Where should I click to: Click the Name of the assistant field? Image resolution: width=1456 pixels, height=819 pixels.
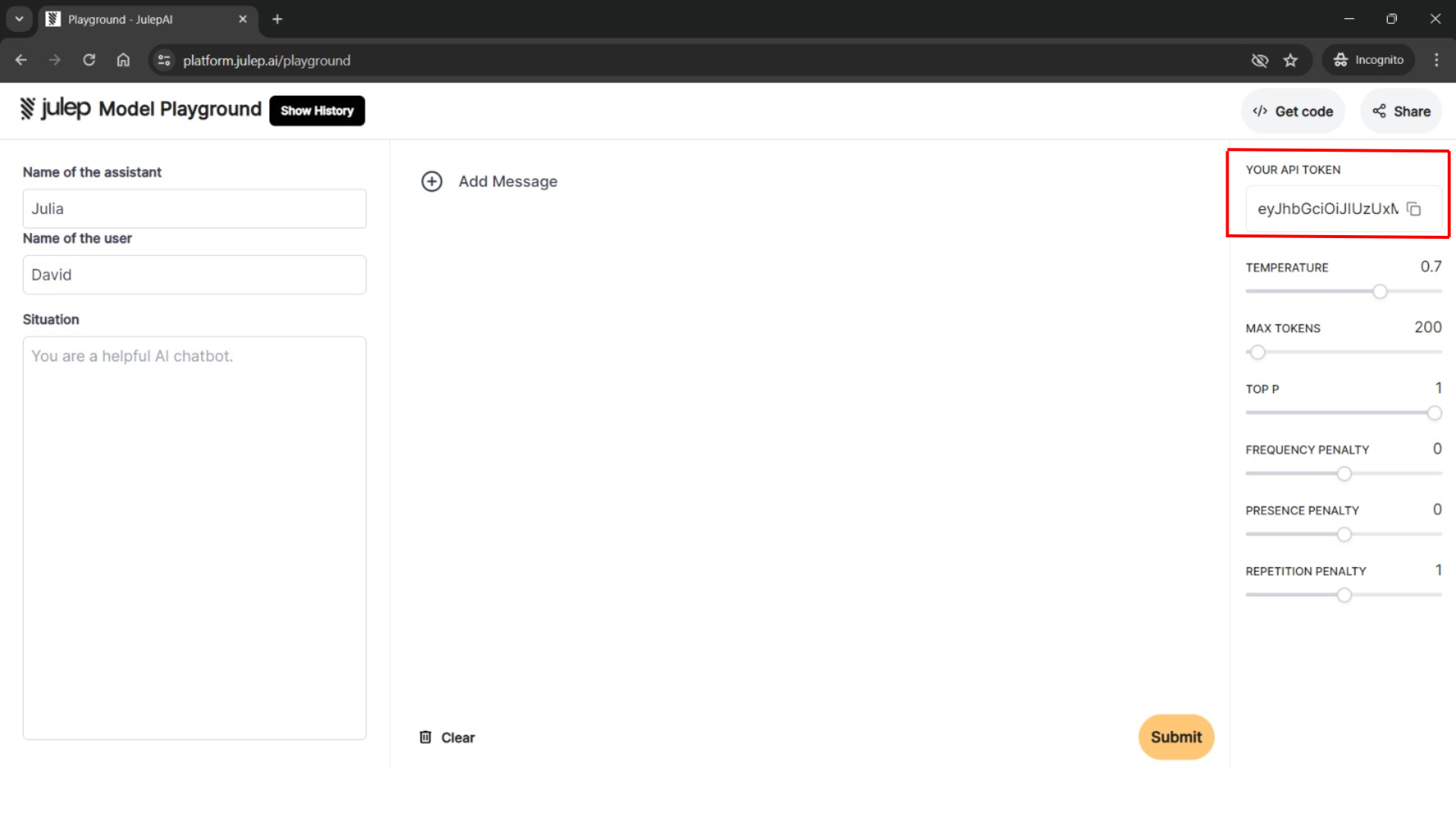[x=194, y=209]
